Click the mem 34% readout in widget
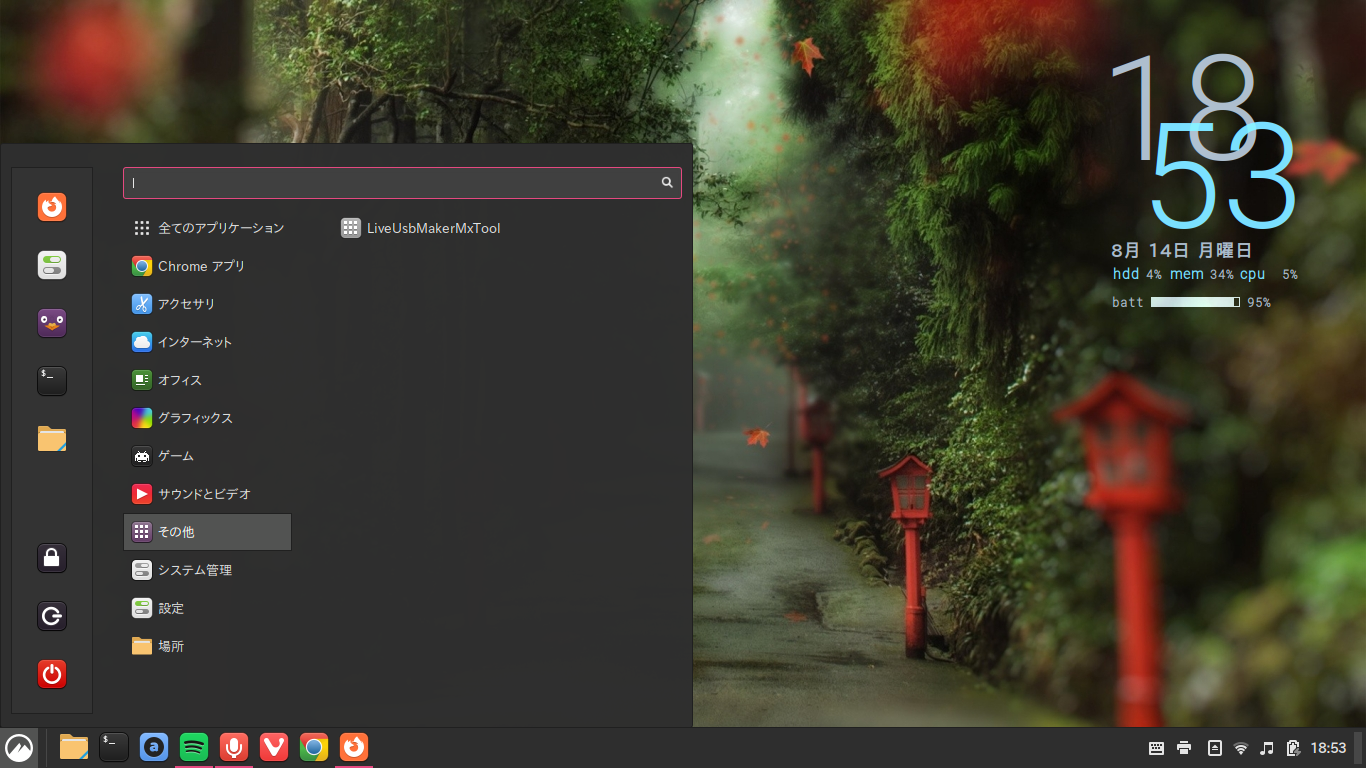 click(x=1202, y=274)
